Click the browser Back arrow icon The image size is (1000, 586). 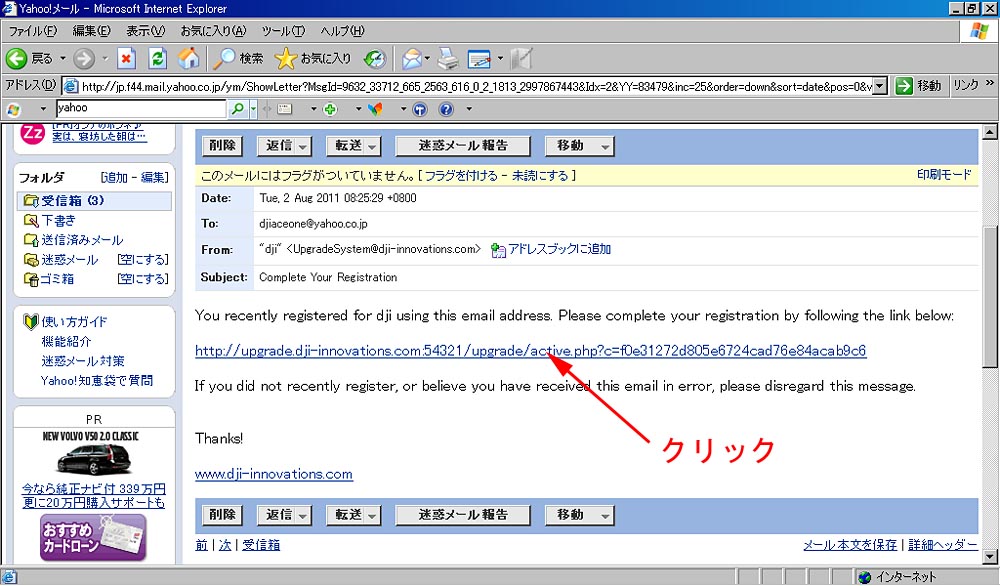(x=17, y=58)
